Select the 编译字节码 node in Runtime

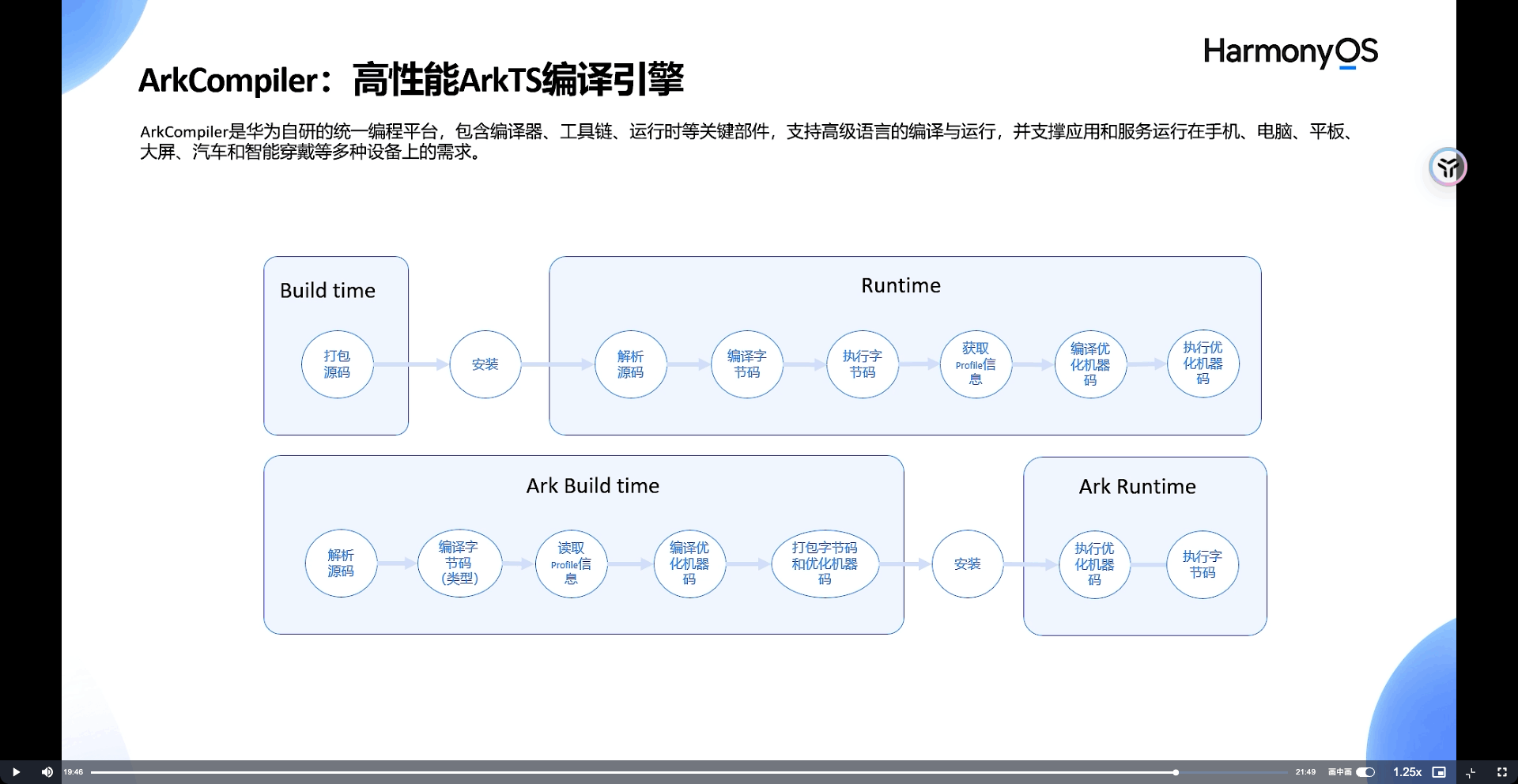pos(747,364)
